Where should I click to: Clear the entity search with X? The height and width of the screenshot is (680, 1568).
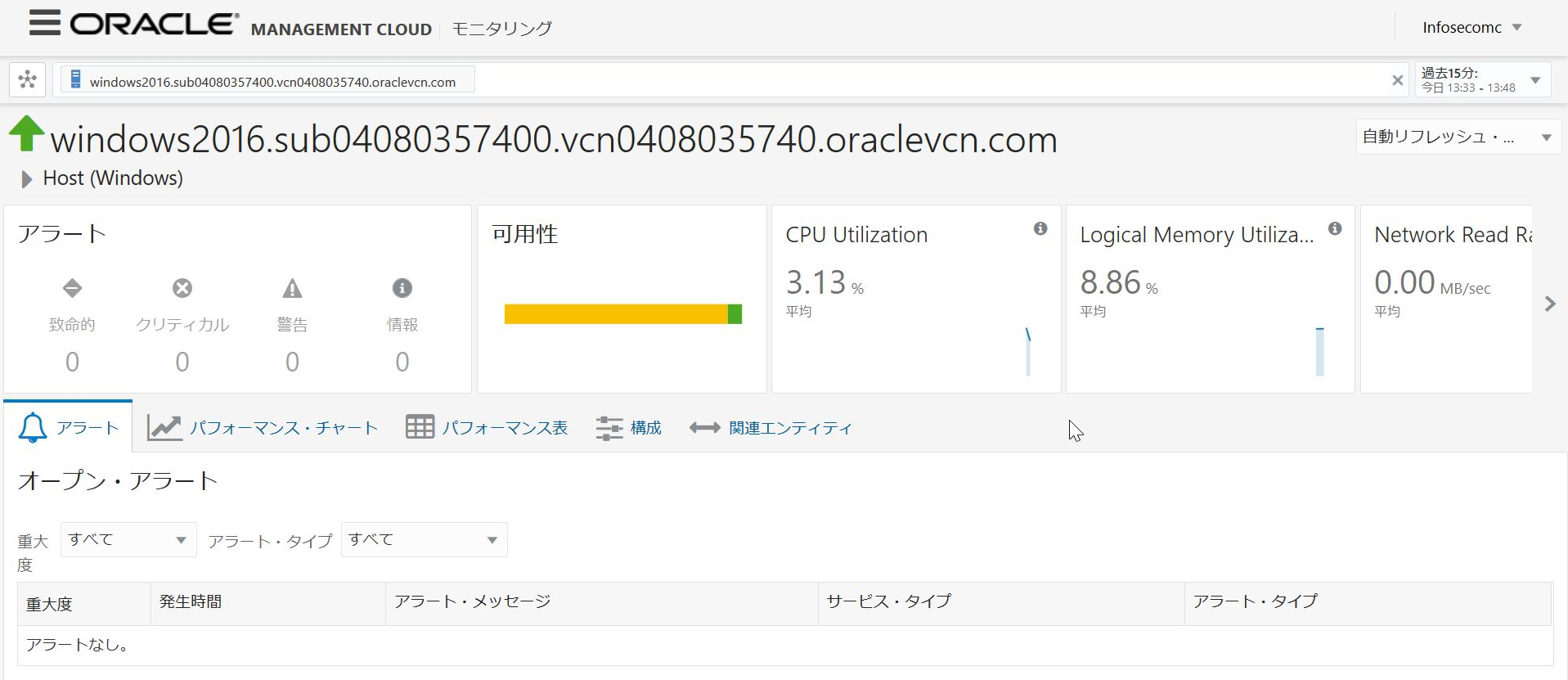[1397, 80]
